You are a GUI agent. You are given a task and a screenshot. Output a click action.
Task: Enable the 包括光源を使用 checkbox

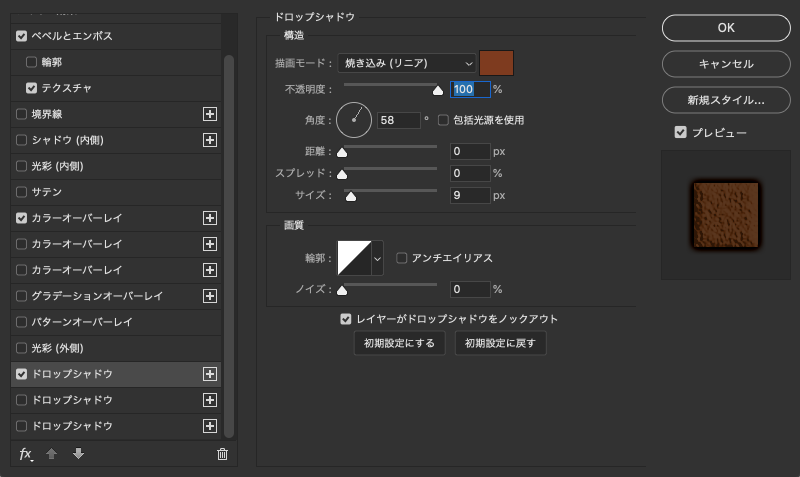coord(443,120)
